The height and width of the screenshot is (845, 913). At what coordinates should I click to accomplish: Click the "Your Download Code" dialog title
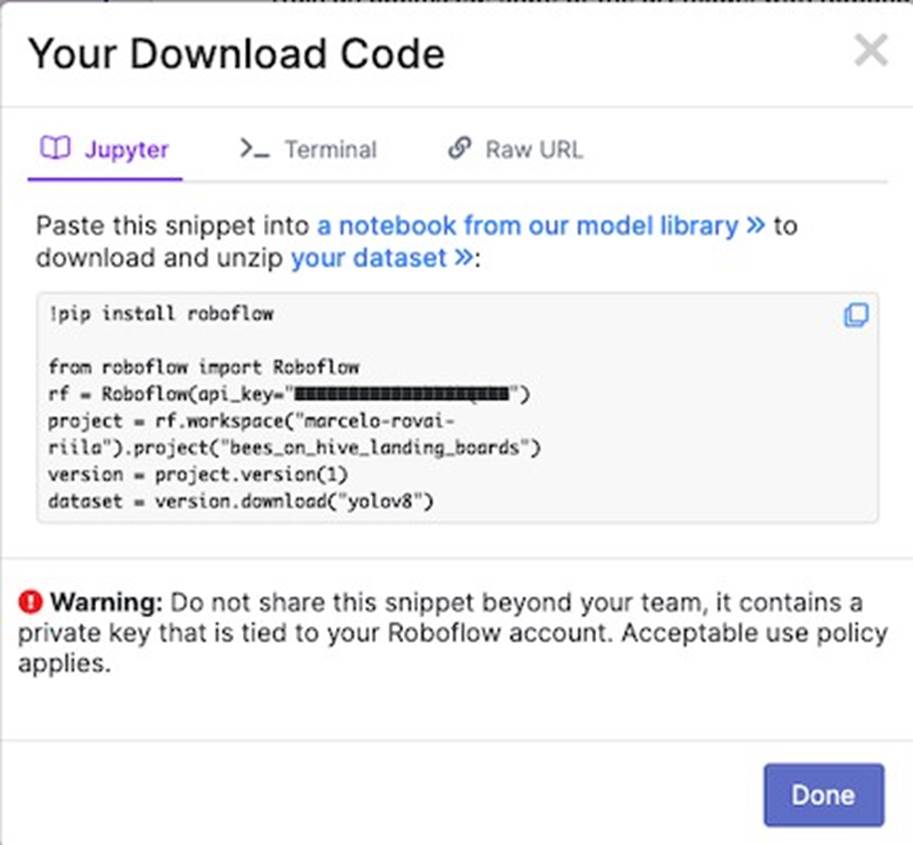coord(236,53)
